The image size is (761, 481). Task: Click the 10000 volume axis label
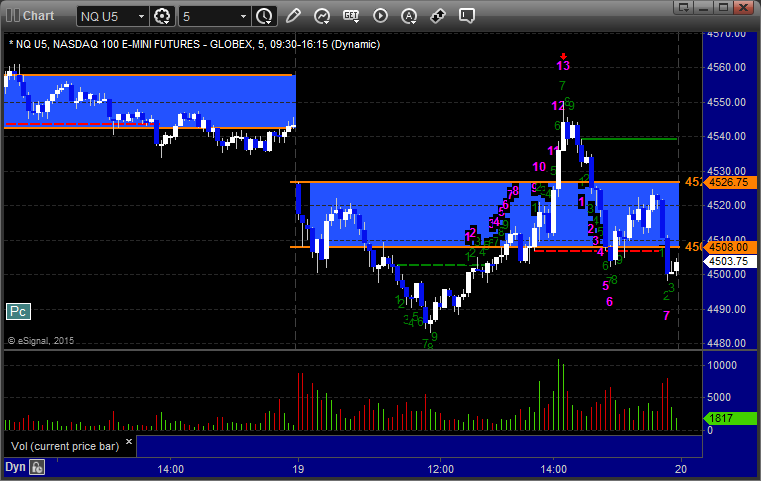722,365
